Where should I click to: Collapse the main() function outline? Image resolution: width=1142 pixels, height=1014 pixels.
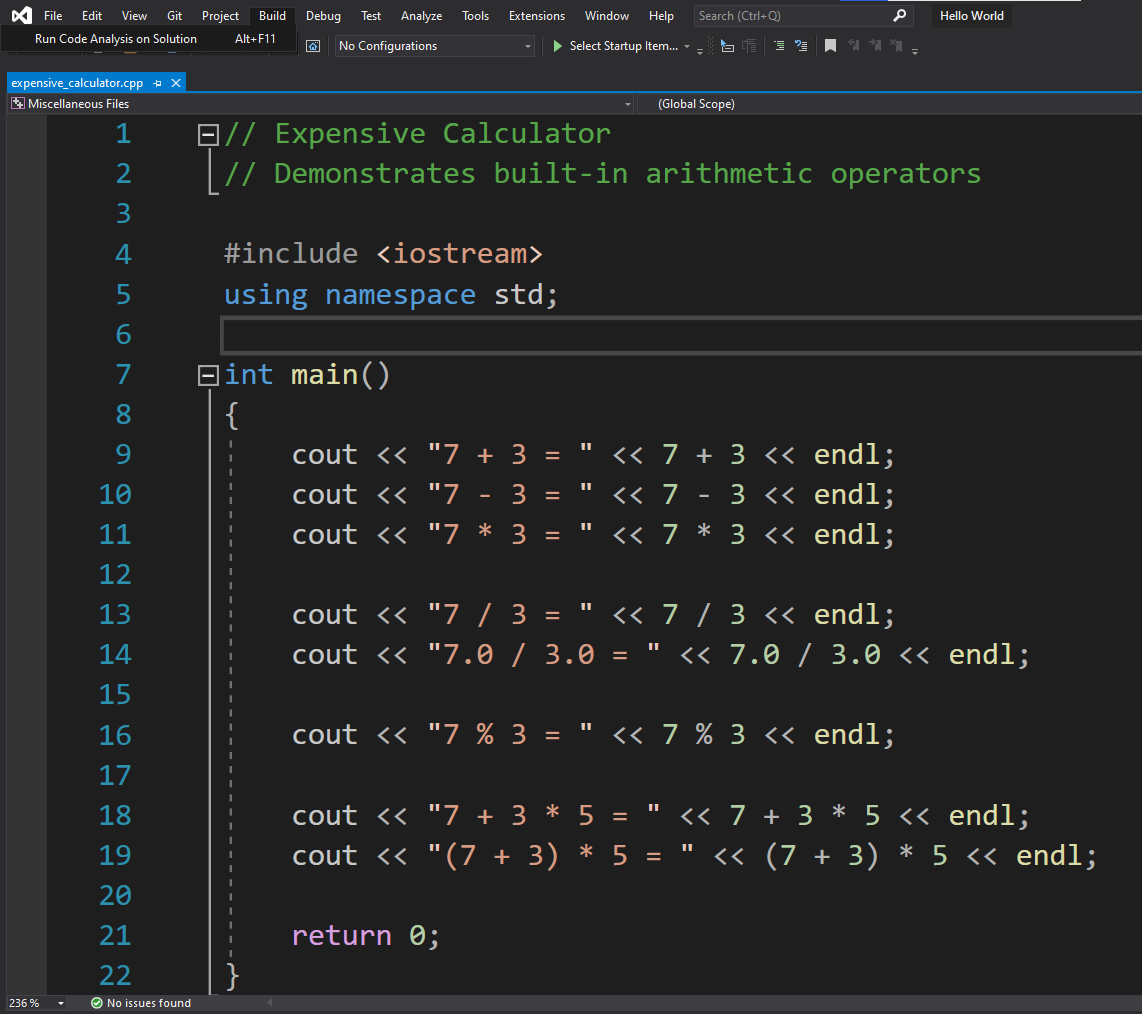pyautogui.click(x=208, y=375)
